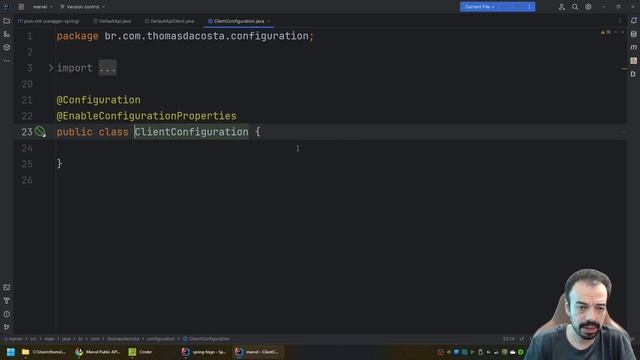Close the ClientConfiguration.java tab
Image resolution: width=640 pixels, height=360 pixels.
[x=269, y=21]
